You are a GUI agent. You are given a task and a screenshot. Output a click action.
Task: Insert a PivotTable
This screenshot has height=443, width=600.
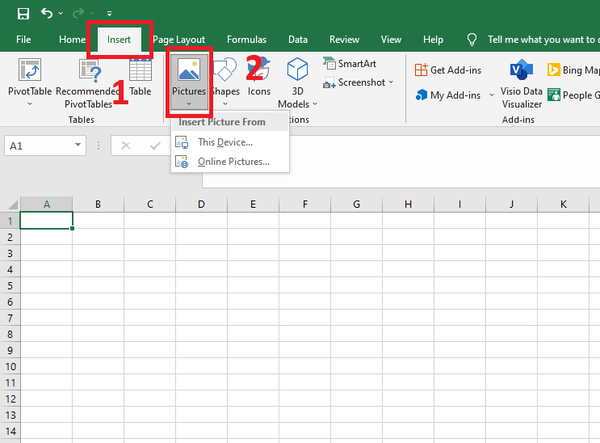pos(30,77)
